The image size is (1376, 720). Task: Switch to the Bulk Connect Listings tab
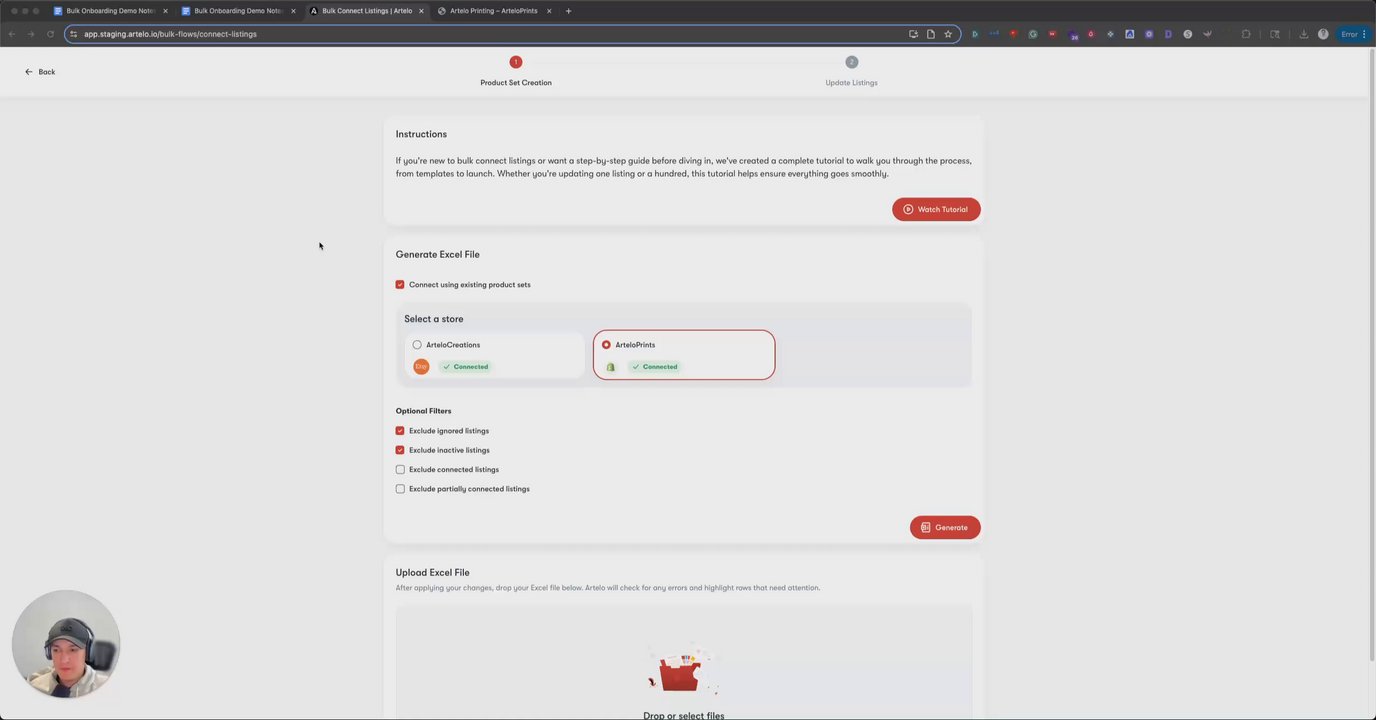click(367, 11)
